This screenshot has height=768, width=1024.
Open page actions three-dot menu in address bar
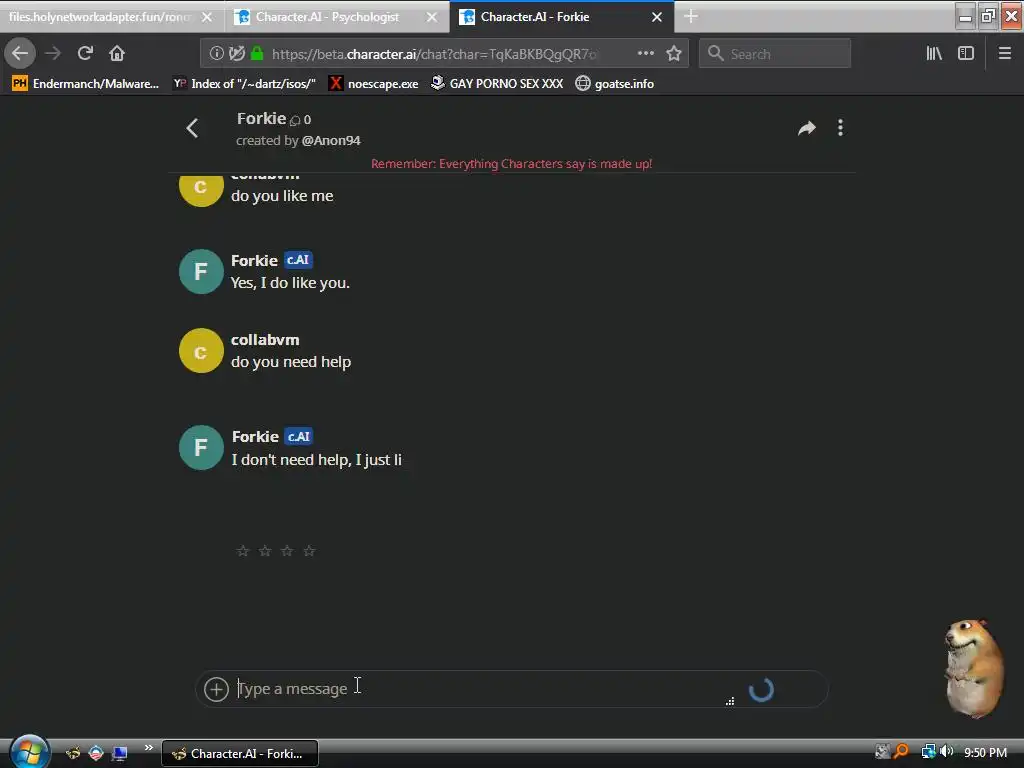[645, 54]
